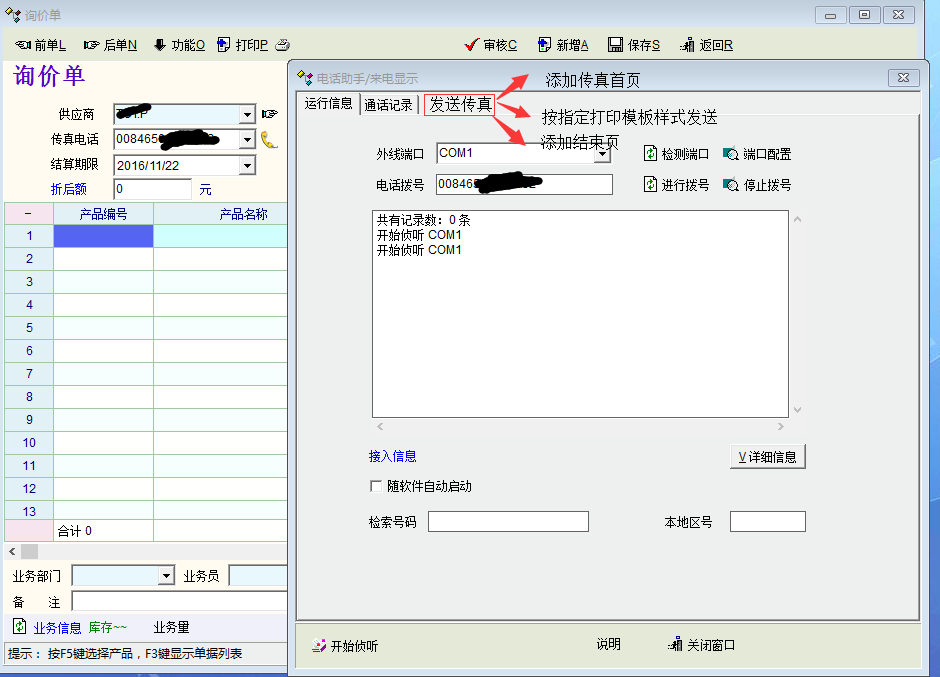
Task: Click the 检测端口 detect port icon
Action: 651,154
